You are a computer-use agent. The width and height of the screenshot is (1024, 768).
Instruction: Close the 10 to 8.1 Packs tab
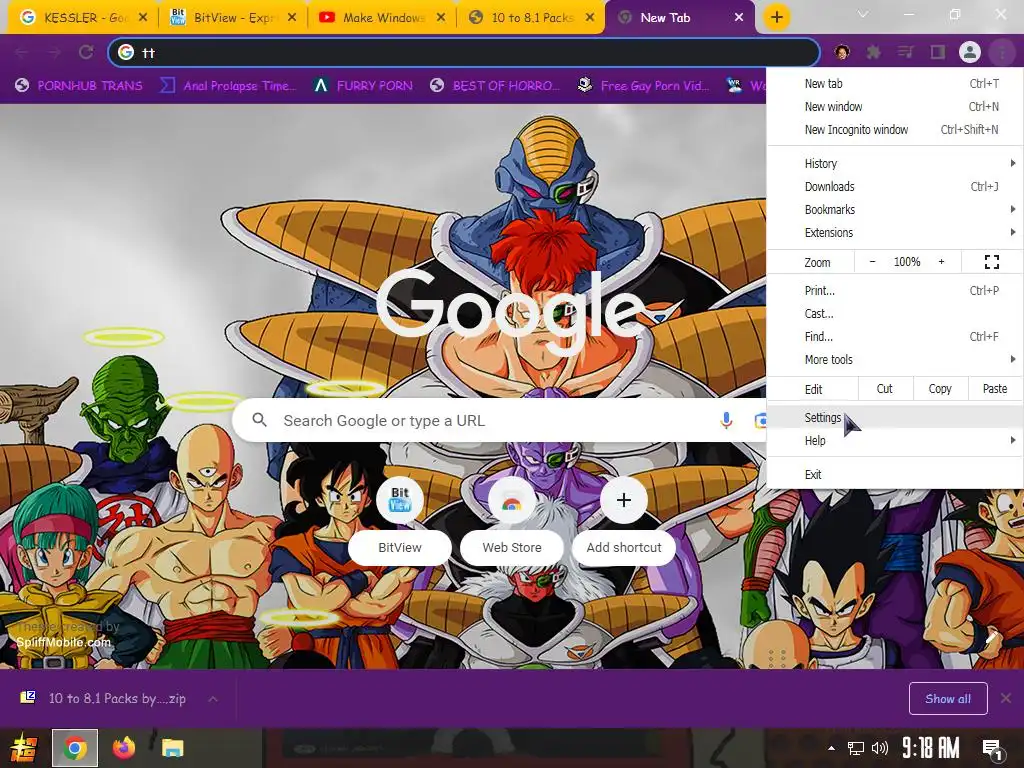590,18
